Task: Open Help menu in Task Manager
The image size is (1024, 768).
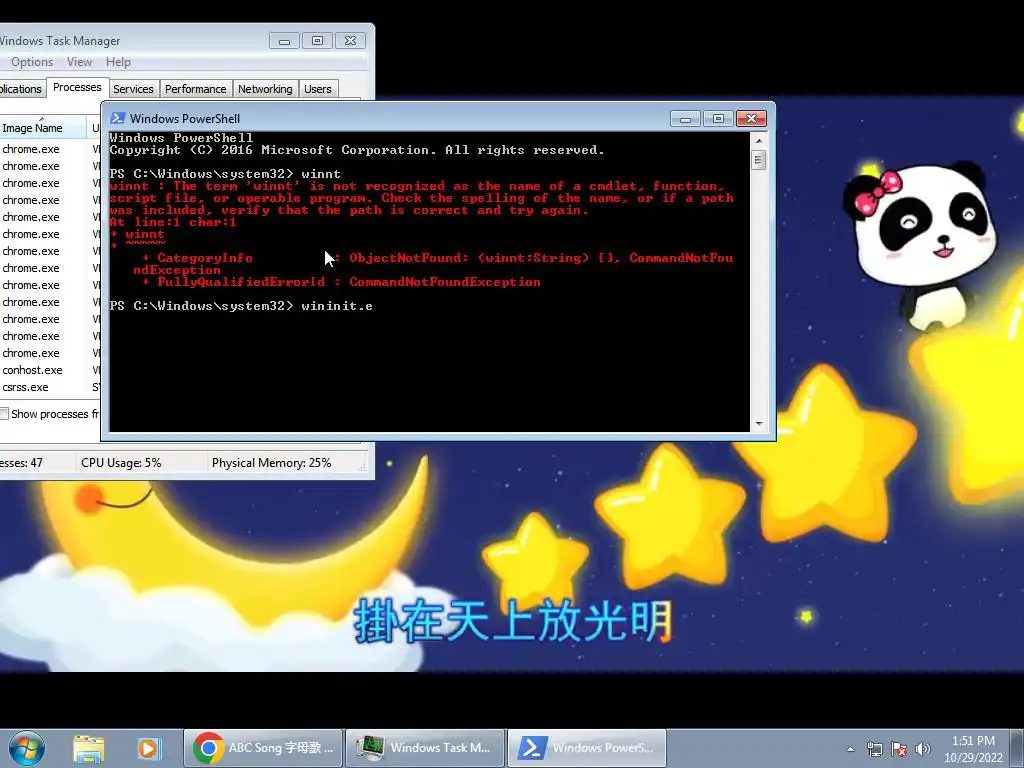Action: pos(118,62)
